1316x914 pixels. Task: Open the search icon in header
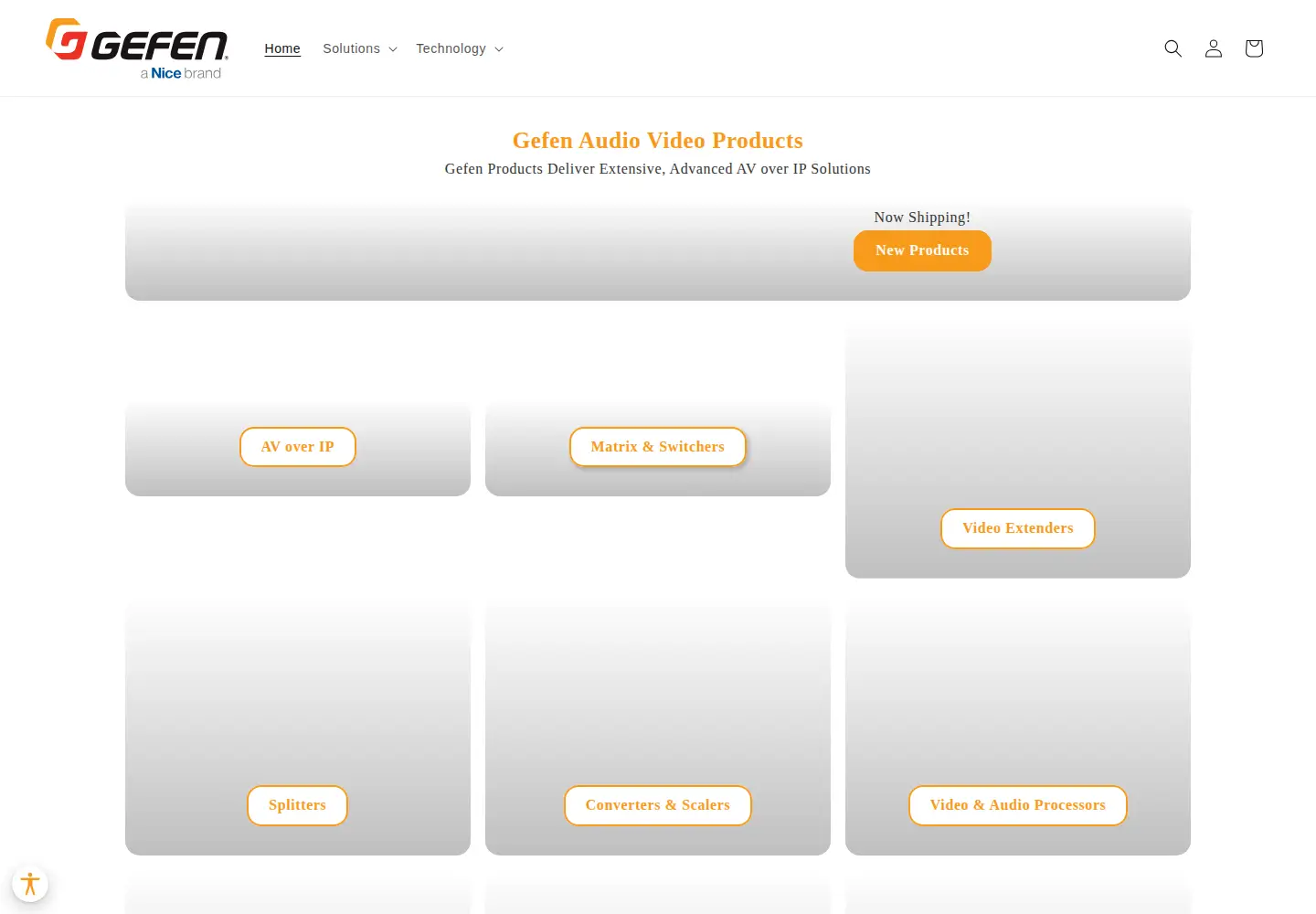1173,48
